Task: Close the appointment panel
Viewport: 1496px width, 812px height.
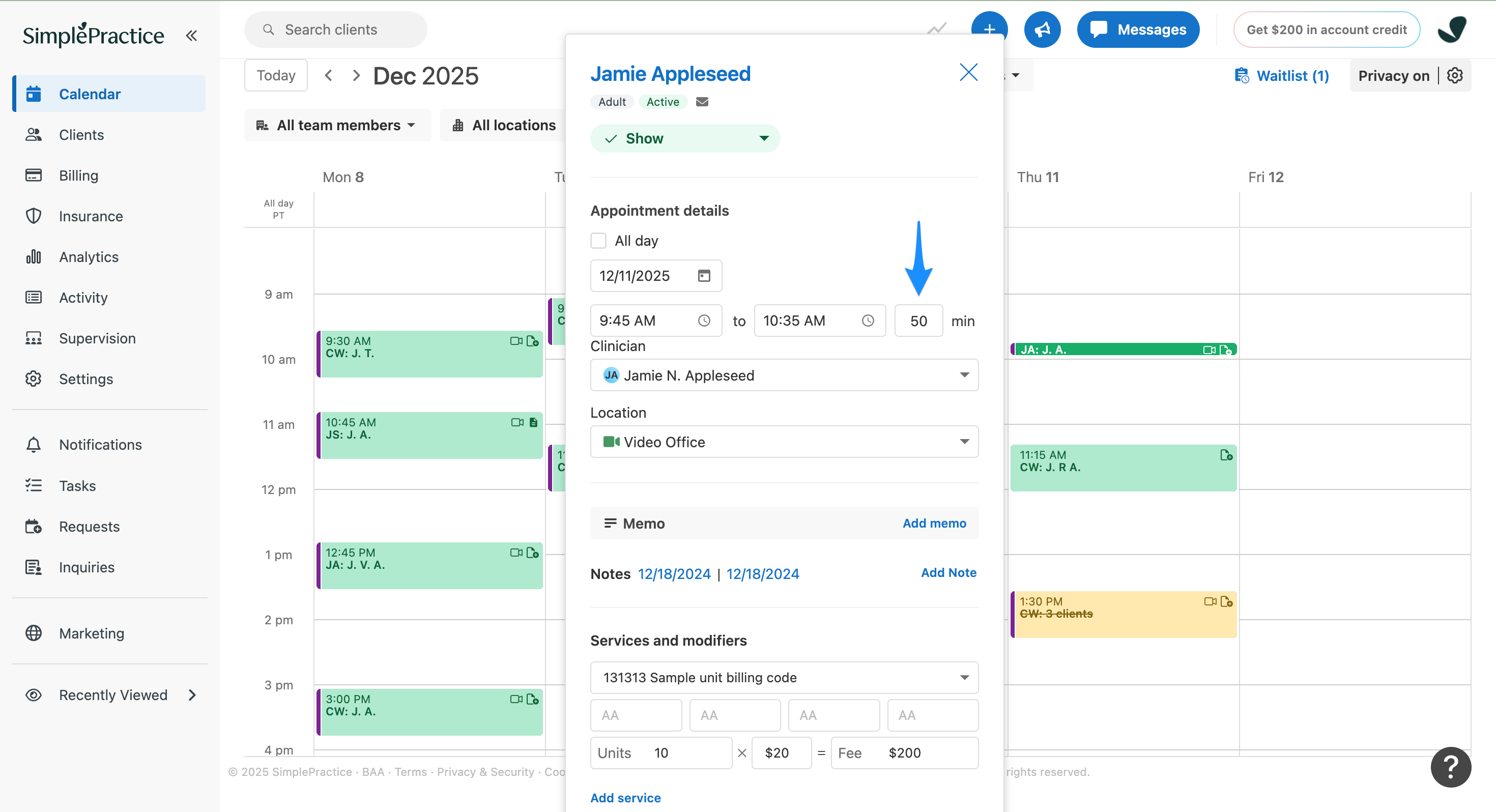Action: coord(969,73)
